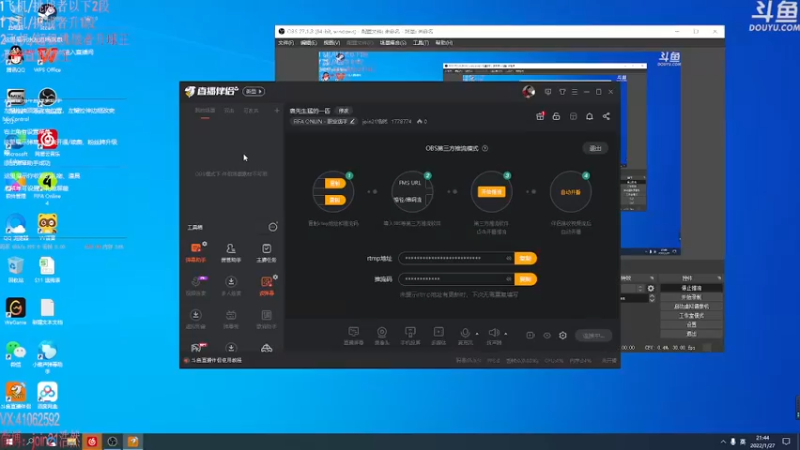The width and height of the screenshot is (800, 450).
Task: Select the first underlined tab in left panel
Action: click(x=205, y=111)
